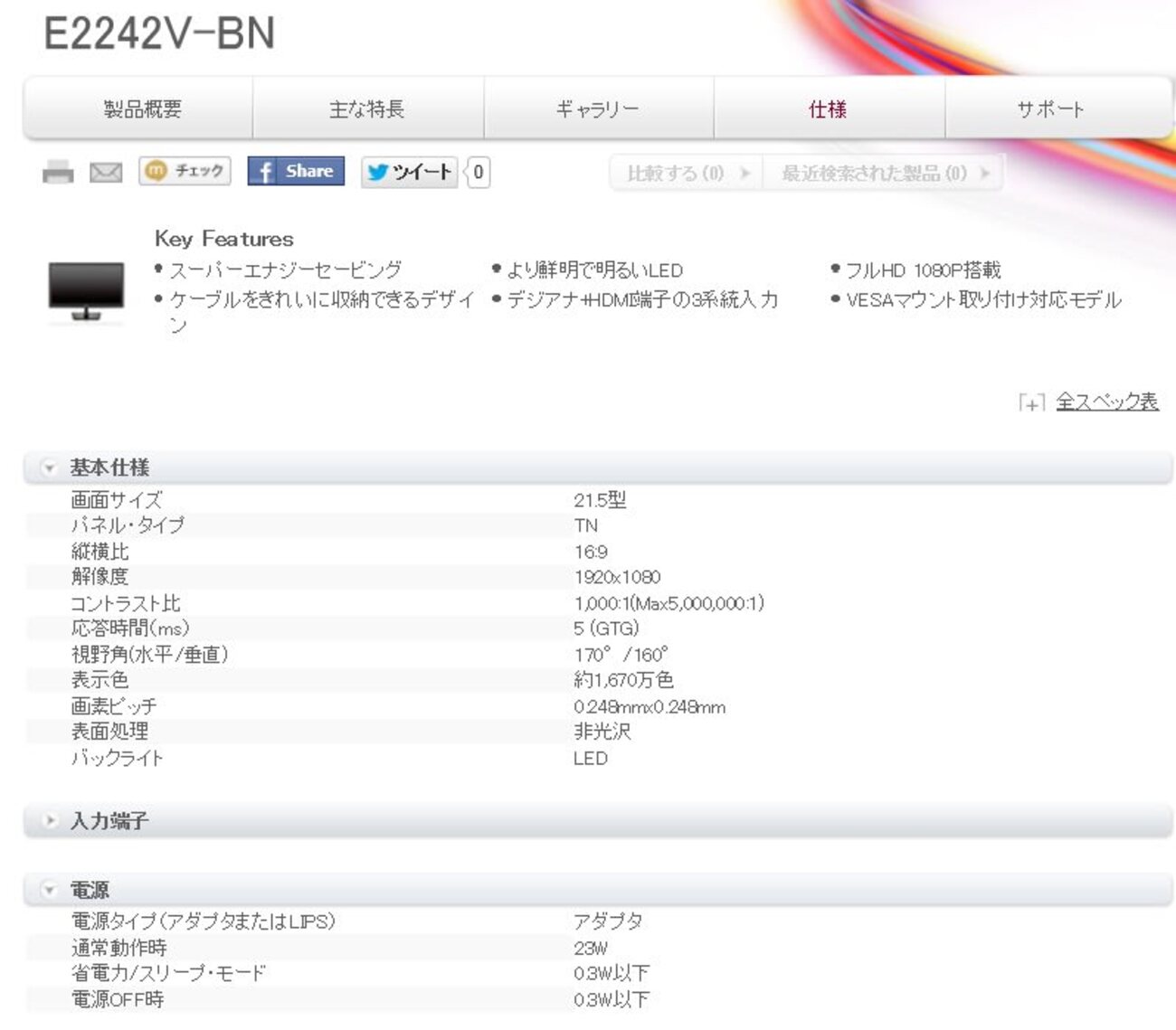This screenshot has width=1176, height=1030.
Task: Click the フルHD 1080P搭載 feature text
Action: pos(924,269)
